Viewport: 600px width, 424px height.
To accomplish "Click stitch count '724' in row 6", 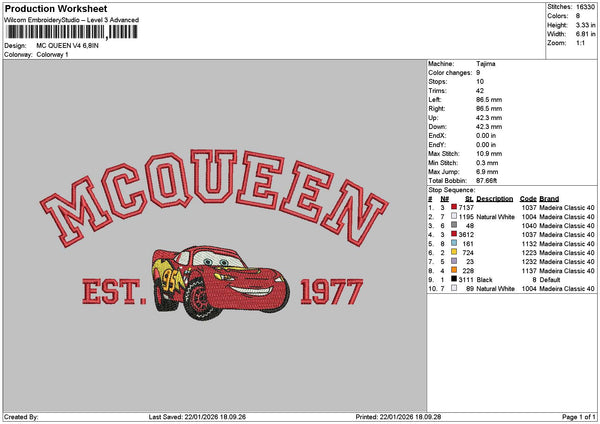I will click(468, 253).
